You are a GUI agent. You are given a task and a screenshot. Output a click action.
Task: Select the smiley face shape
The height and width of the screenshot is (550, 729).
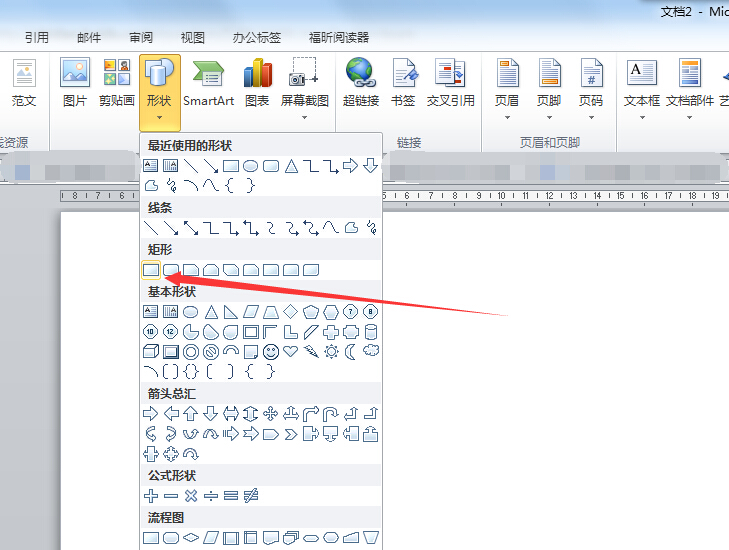point(271,351)
